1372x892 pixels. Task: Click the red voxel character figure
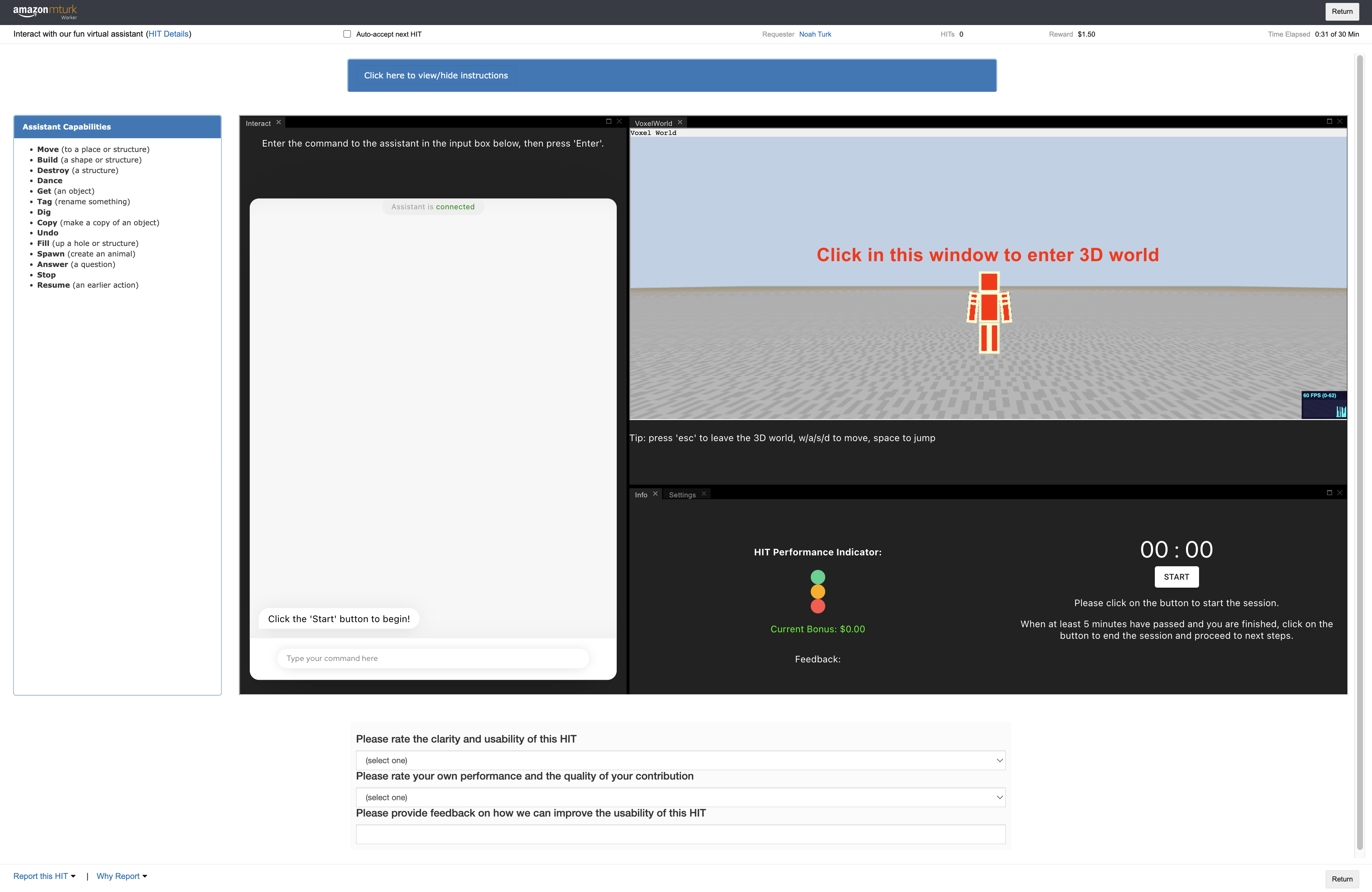coord(989,312)
